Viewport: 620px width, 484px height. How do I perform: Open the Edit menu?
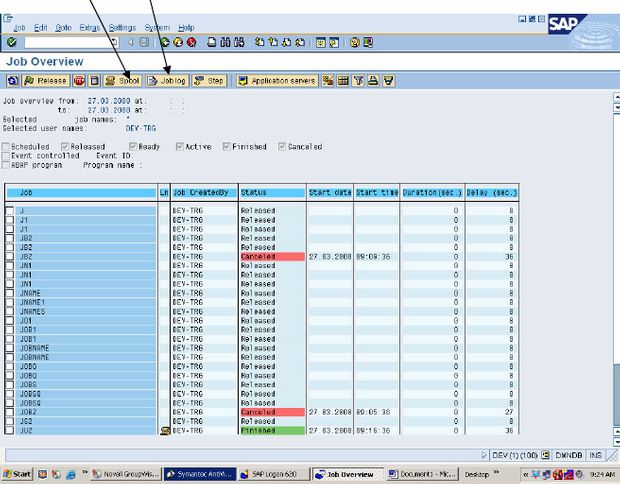pyautogui.click(x=40, y=28)
